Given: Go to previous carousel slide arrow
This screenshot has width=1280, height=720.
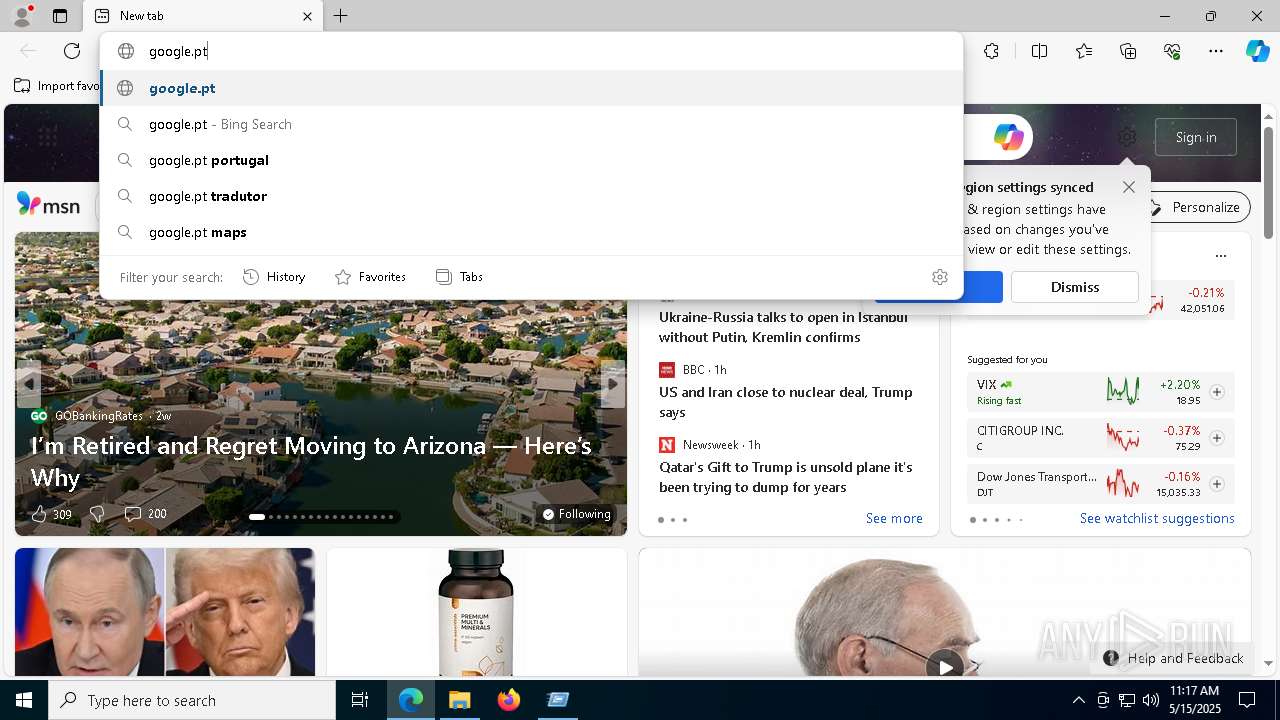Looking at the screenshot, I should click(29, 384).
